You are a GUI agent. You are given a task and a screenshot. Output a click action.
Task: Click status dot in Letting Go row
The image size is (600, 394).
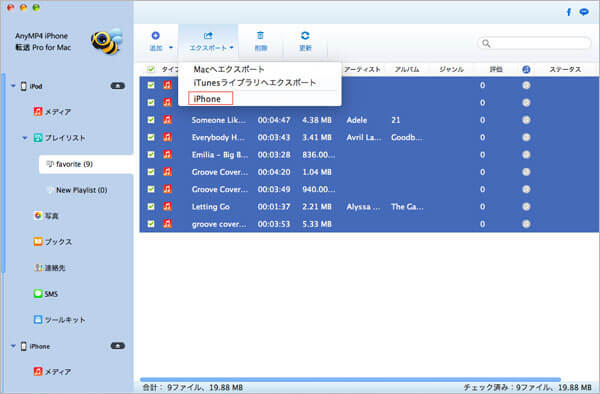coord(526,207)
